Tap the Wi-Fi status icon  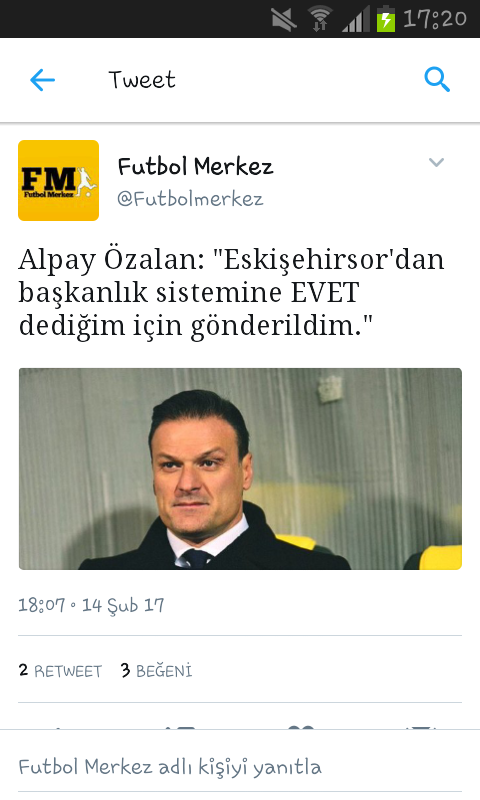point(320,19)
